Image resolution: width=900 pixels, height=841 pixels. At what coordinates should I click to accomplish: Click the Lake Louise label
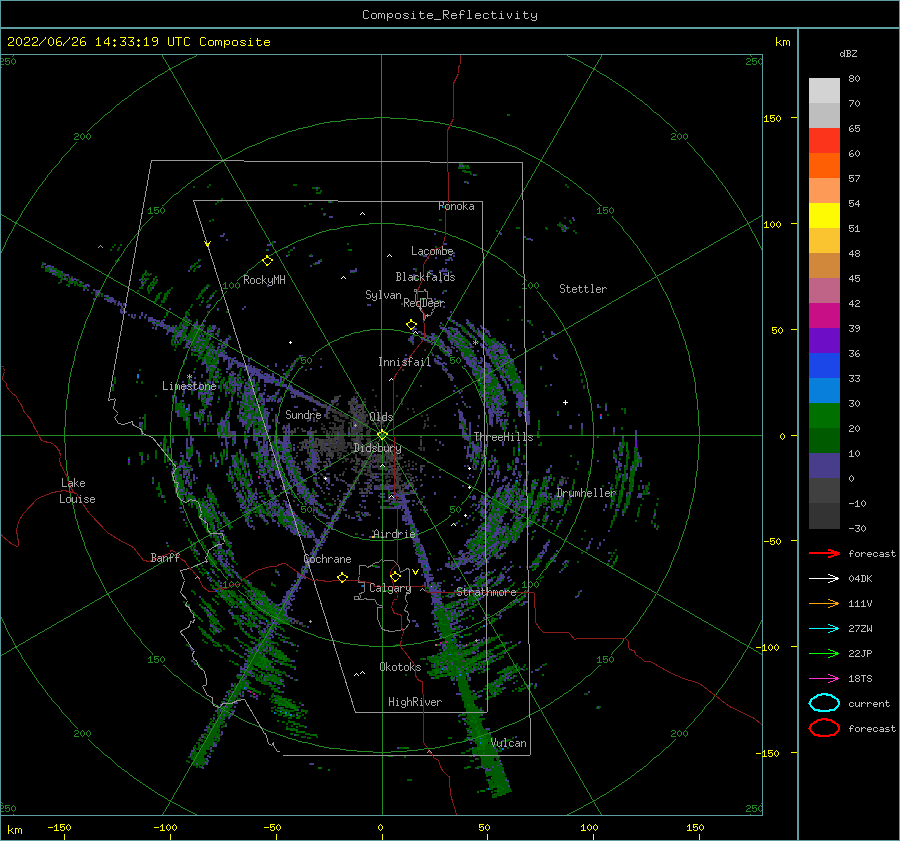pos(77,491)
